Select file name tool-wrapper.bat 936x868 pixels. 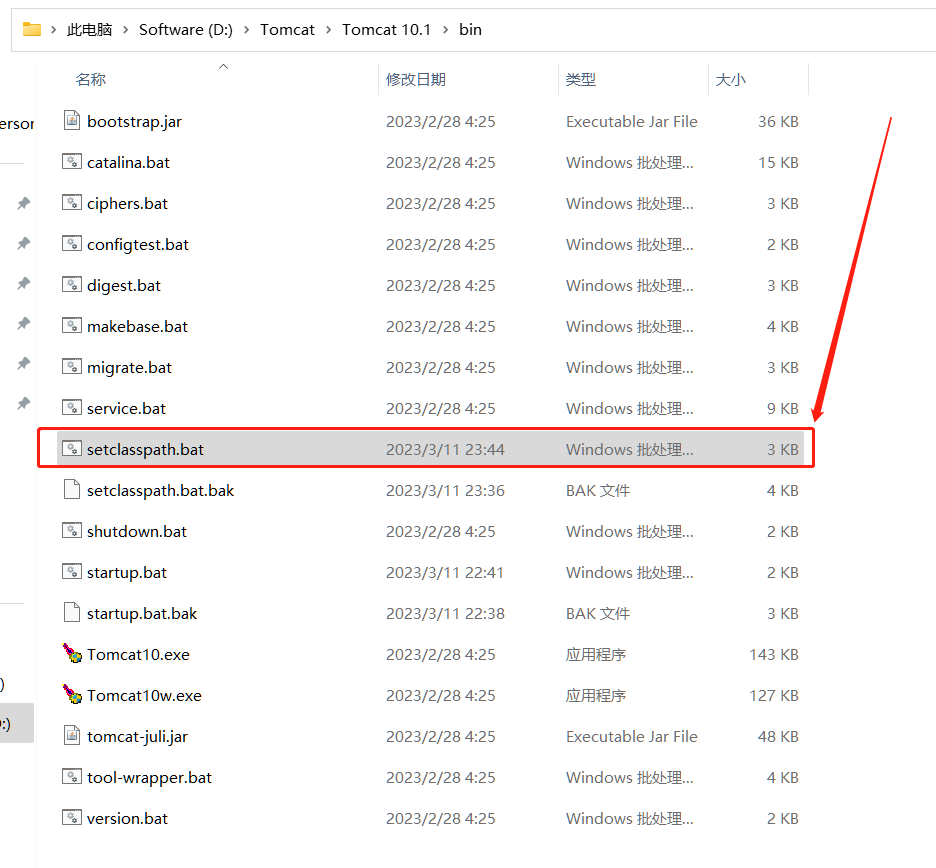click(x=149, y=778)
